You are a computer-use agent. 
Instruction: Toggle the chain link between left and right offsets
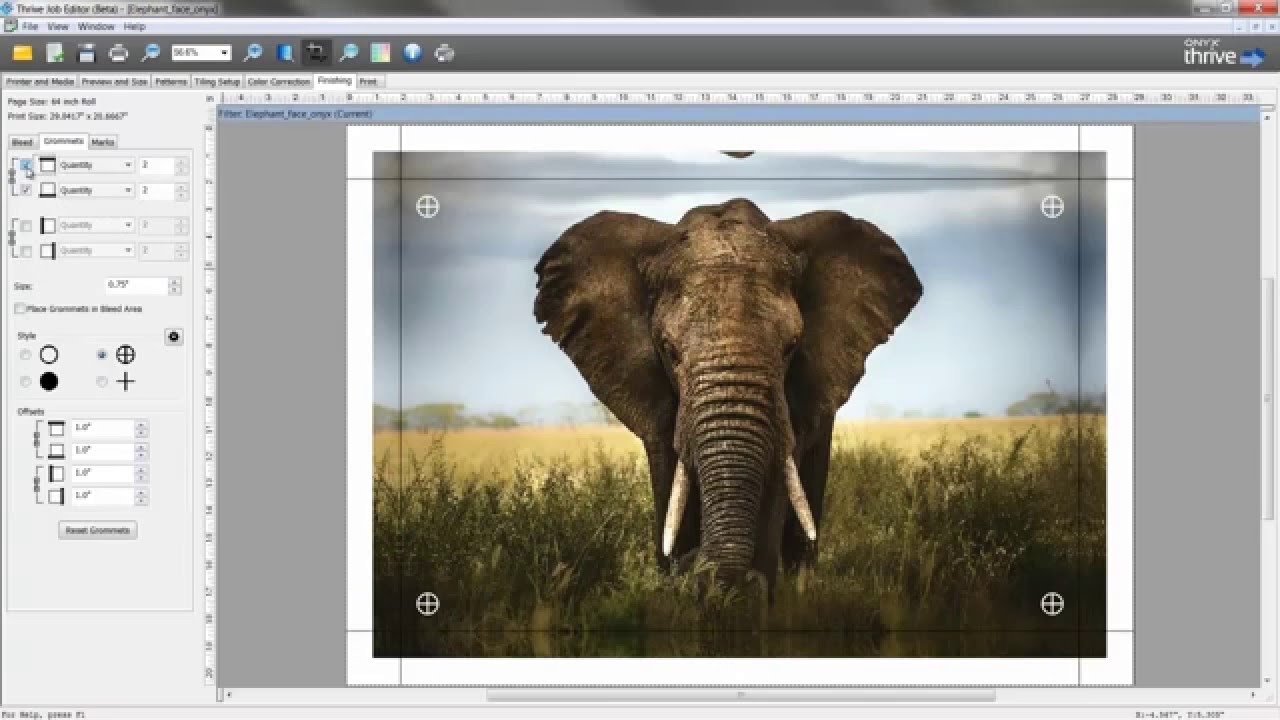tap(37, 484)
